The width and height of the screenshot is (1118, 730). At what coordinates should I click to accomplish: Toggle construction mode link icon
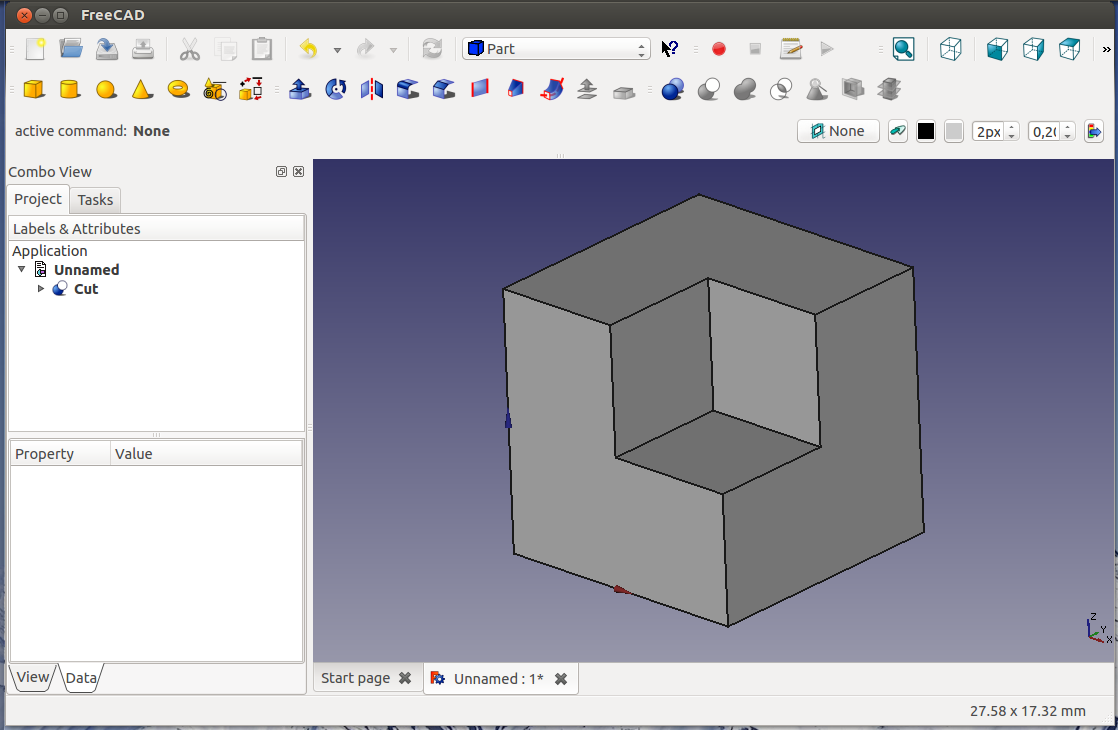[898, 131]
